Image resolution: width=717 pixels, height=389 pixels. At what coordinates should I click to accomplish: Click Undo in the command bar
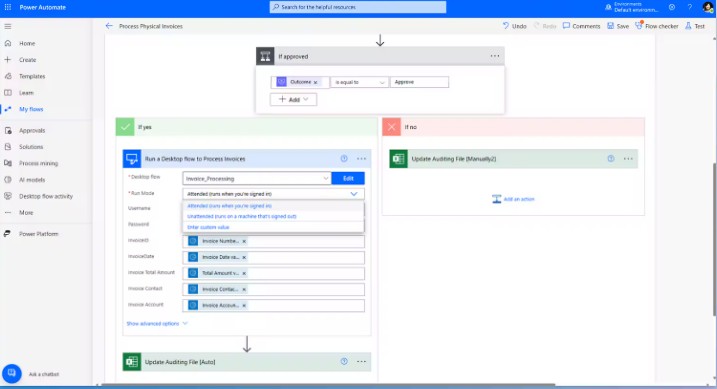[514, 26]
